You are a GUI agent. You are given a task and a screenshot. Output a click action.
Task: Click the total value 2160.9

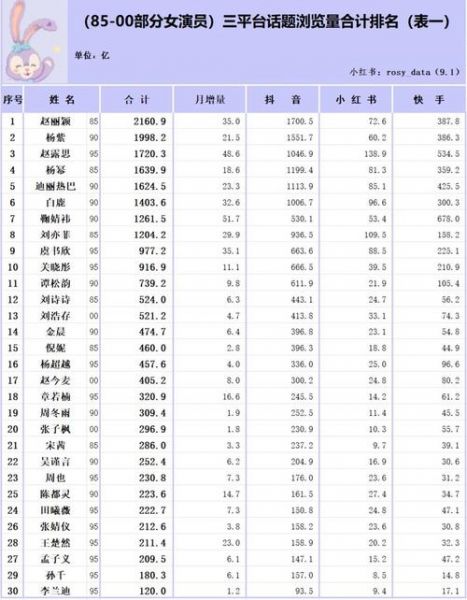pyautogui.click(x=150, y=121)
